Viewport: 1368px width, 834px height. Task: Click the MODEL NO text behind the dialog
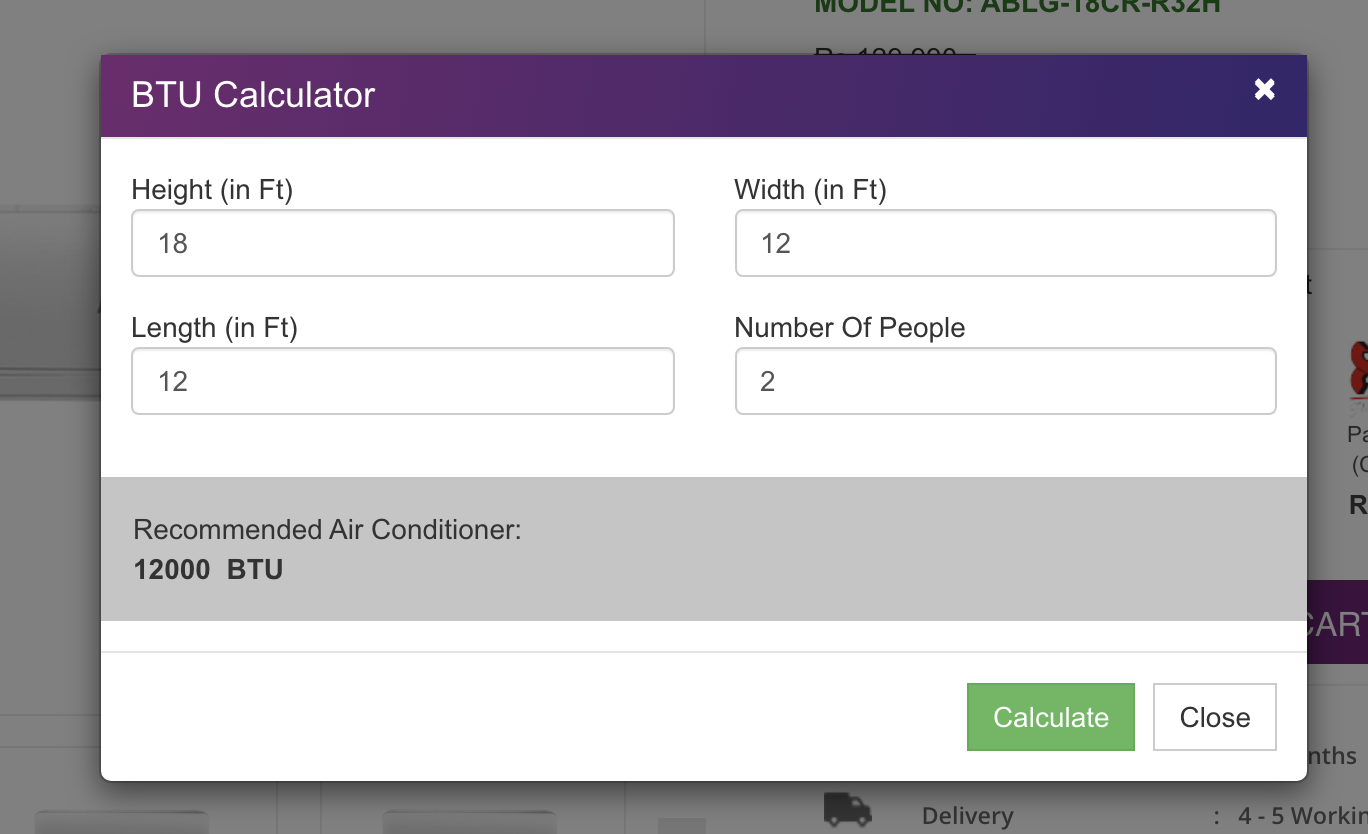(x=1017, y=7)
